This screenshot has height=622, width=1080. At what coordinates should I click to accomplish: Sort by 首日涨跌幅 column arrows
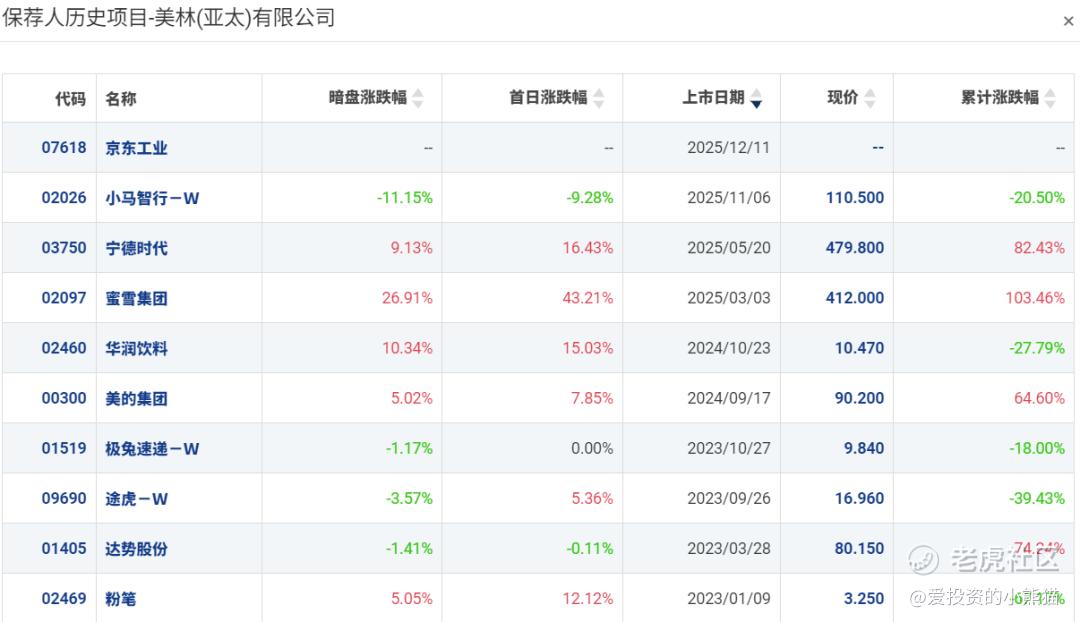[599, 99]
